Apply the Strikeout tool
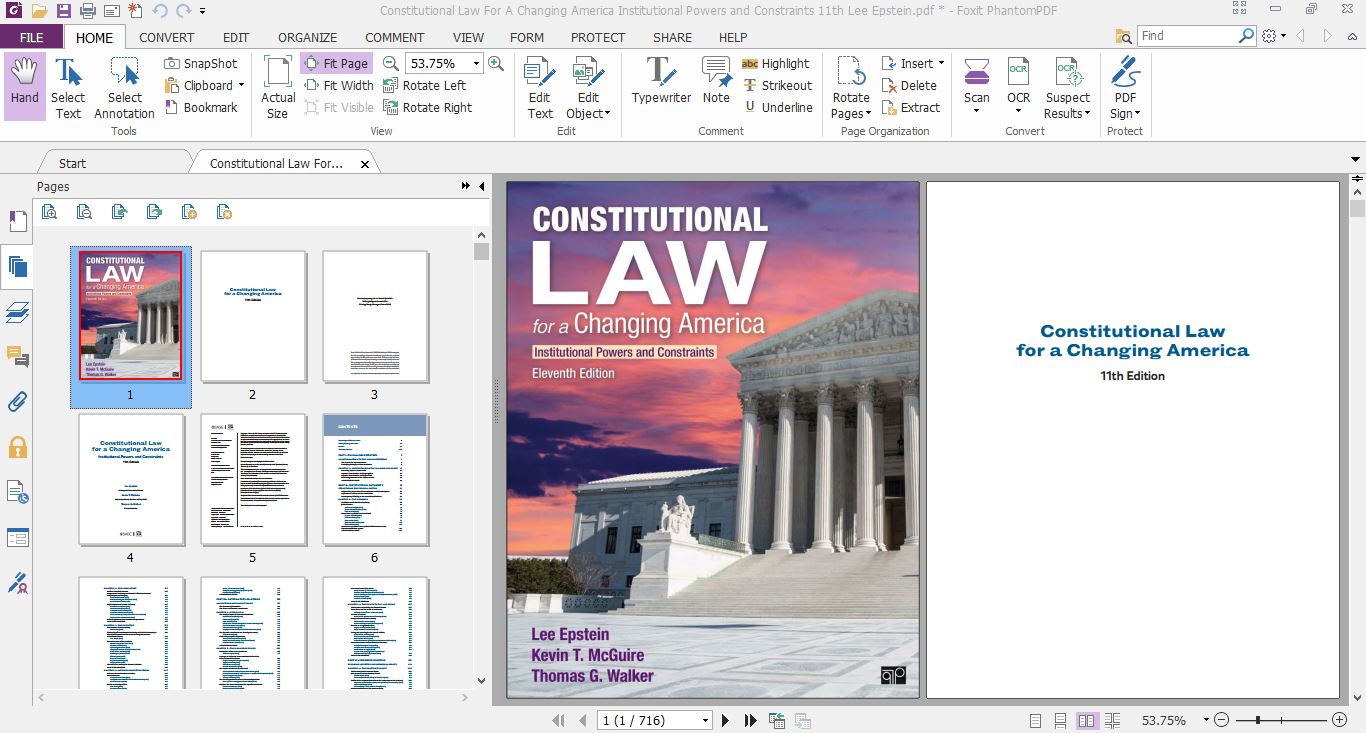 [x=777, y=85]
